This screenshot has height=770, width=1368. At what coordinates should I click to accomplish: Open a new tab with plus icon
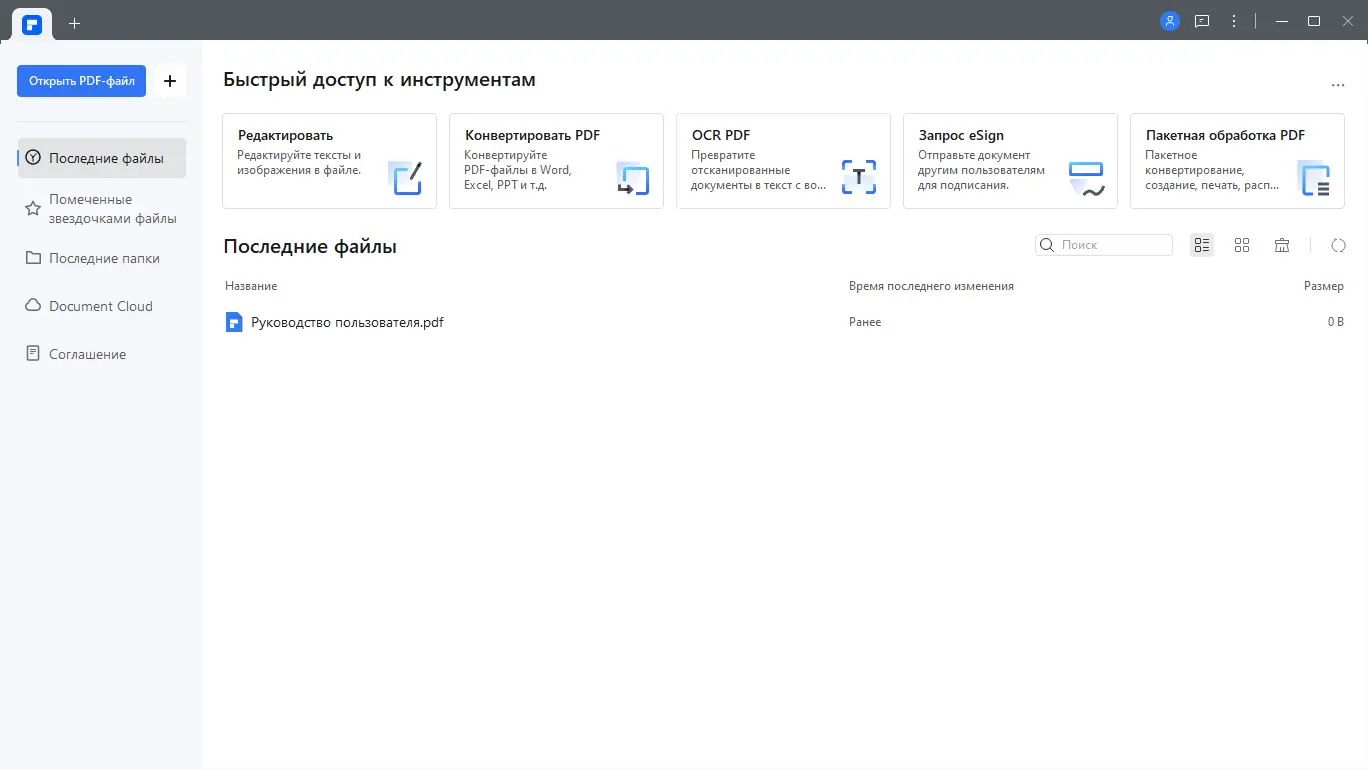(74, 23)
